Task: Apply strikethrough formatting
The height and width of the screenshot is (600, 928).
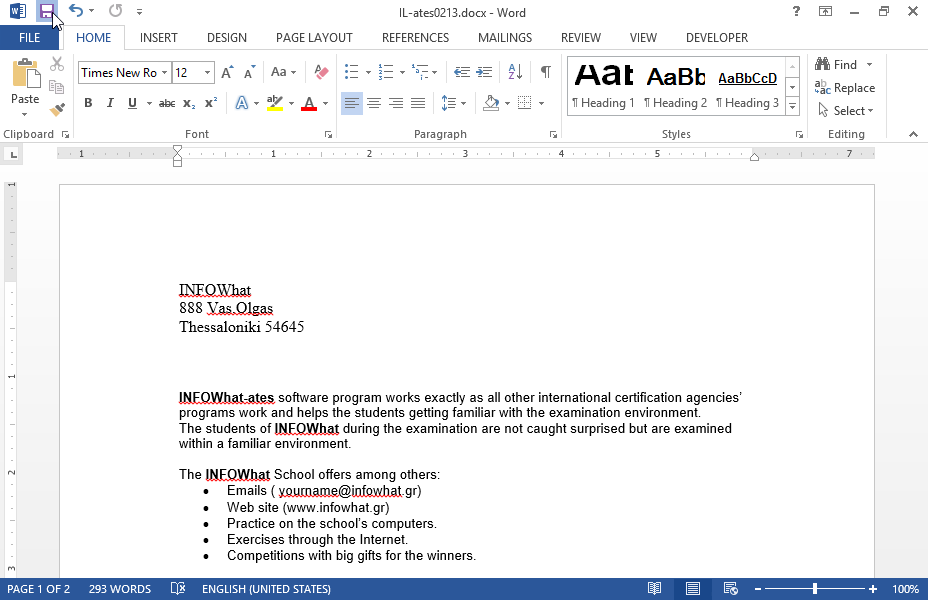Action: pos(167,104)
